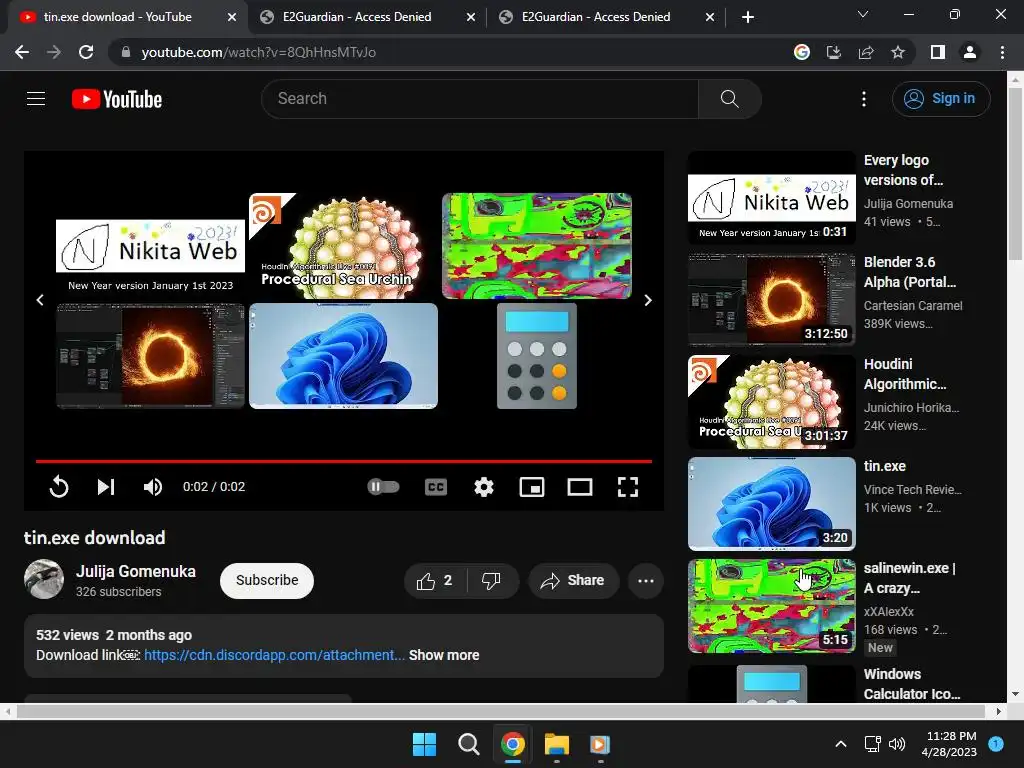Reload the page
1024x768 pixels.
pos(86,52)
